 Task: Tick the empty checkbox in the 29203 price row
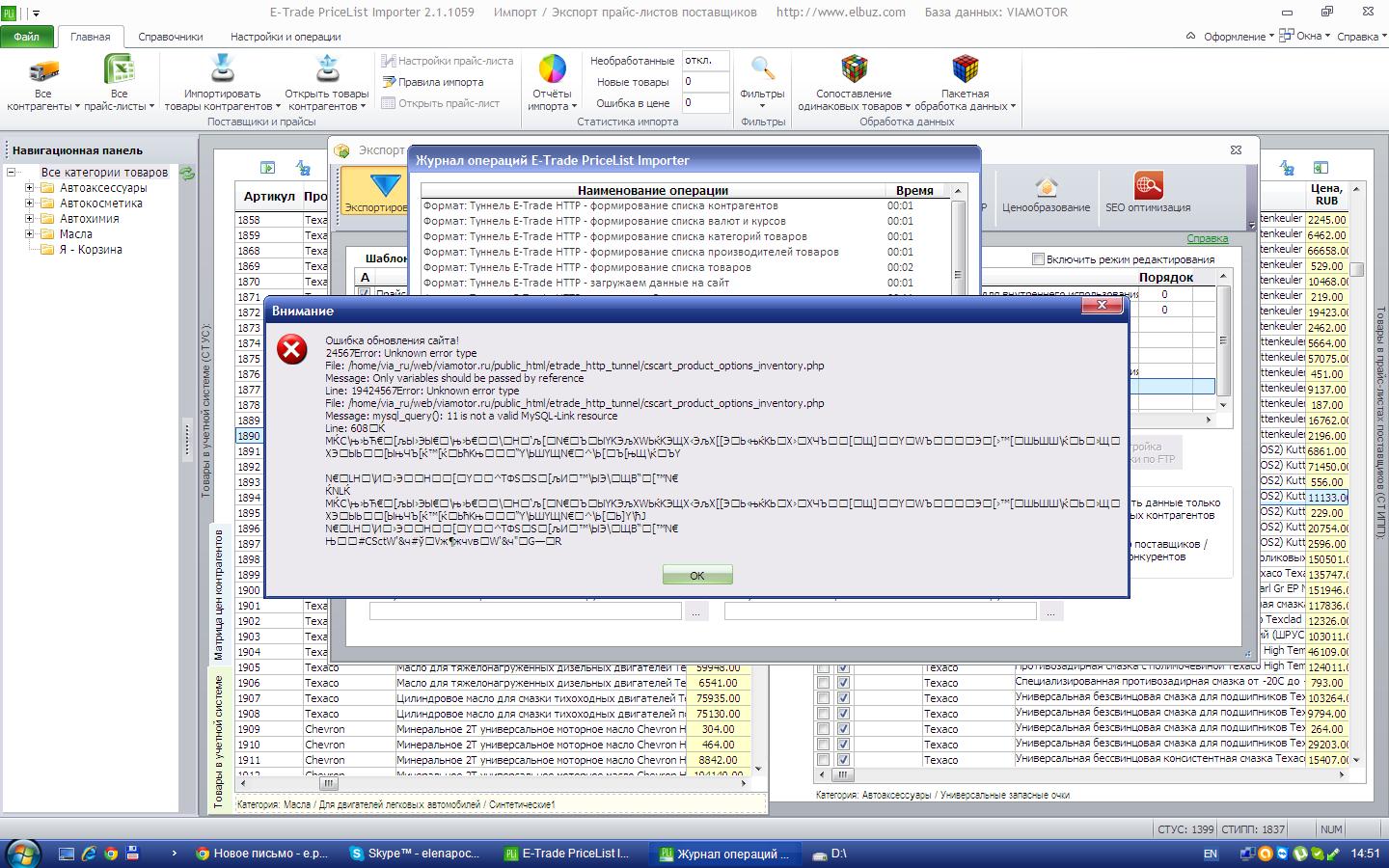pos(823,745)
